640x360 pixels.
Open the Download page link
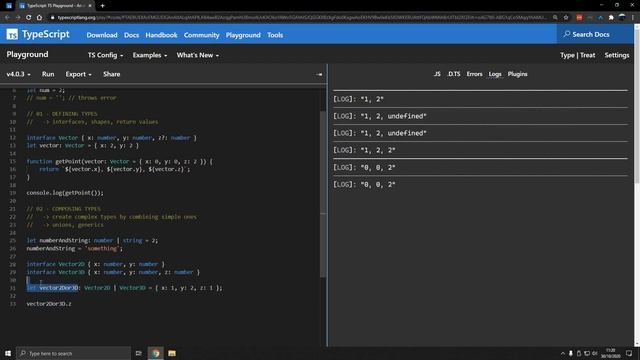[x=102, y=35]
